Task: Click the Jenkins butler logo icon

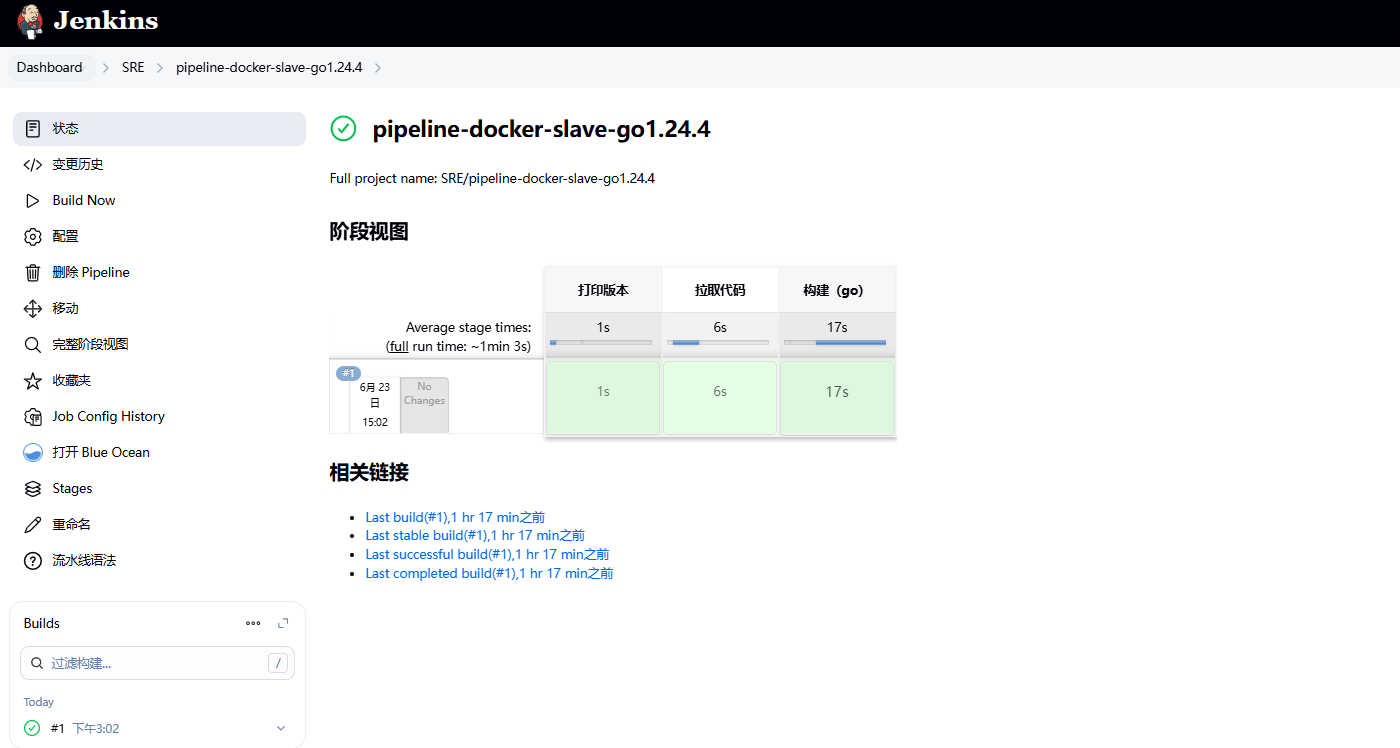Action: pyautogui.click(x=30, y=21)
